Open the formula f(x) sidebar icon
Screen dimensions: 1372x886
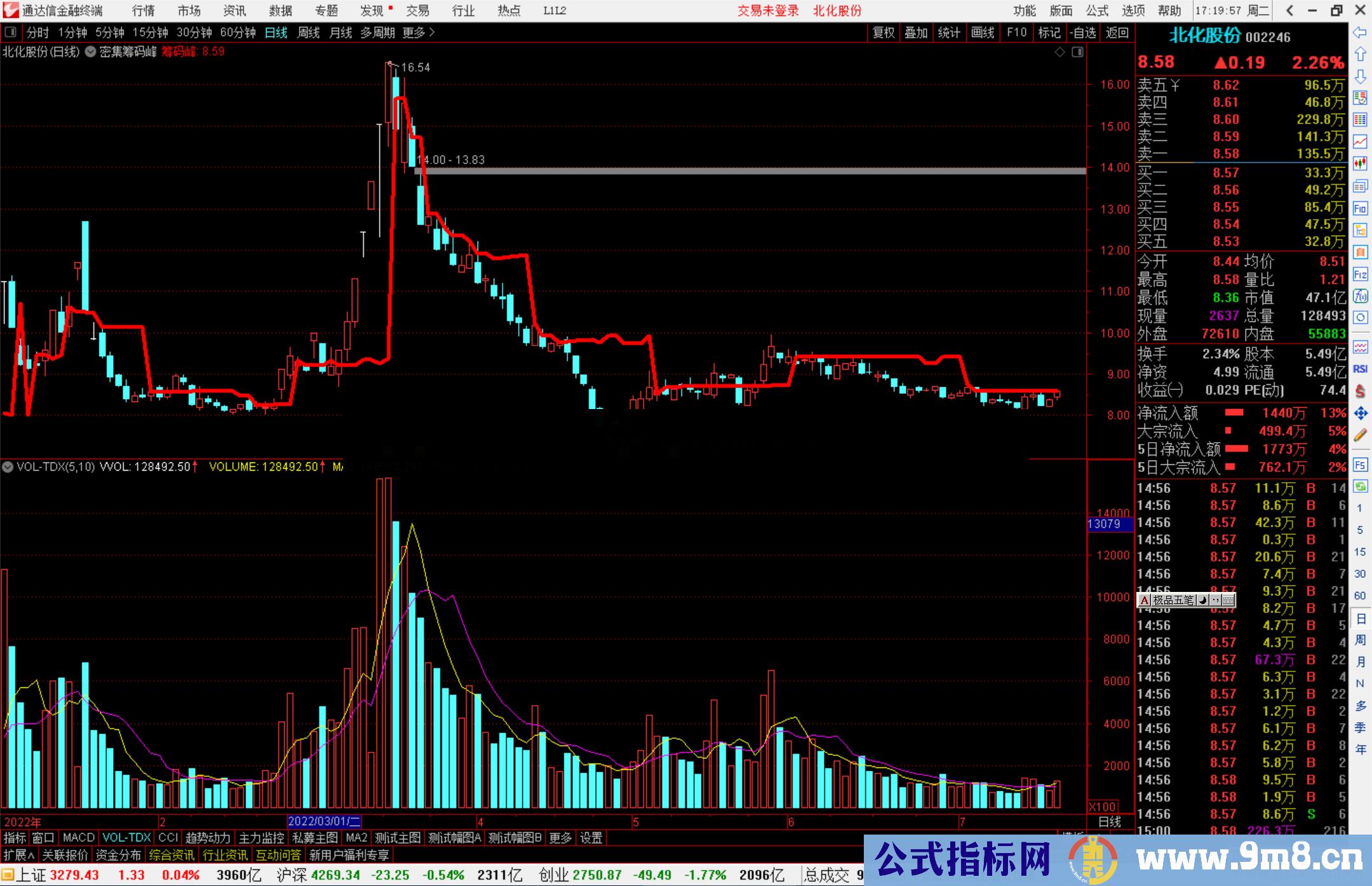tap(1360, 297)
